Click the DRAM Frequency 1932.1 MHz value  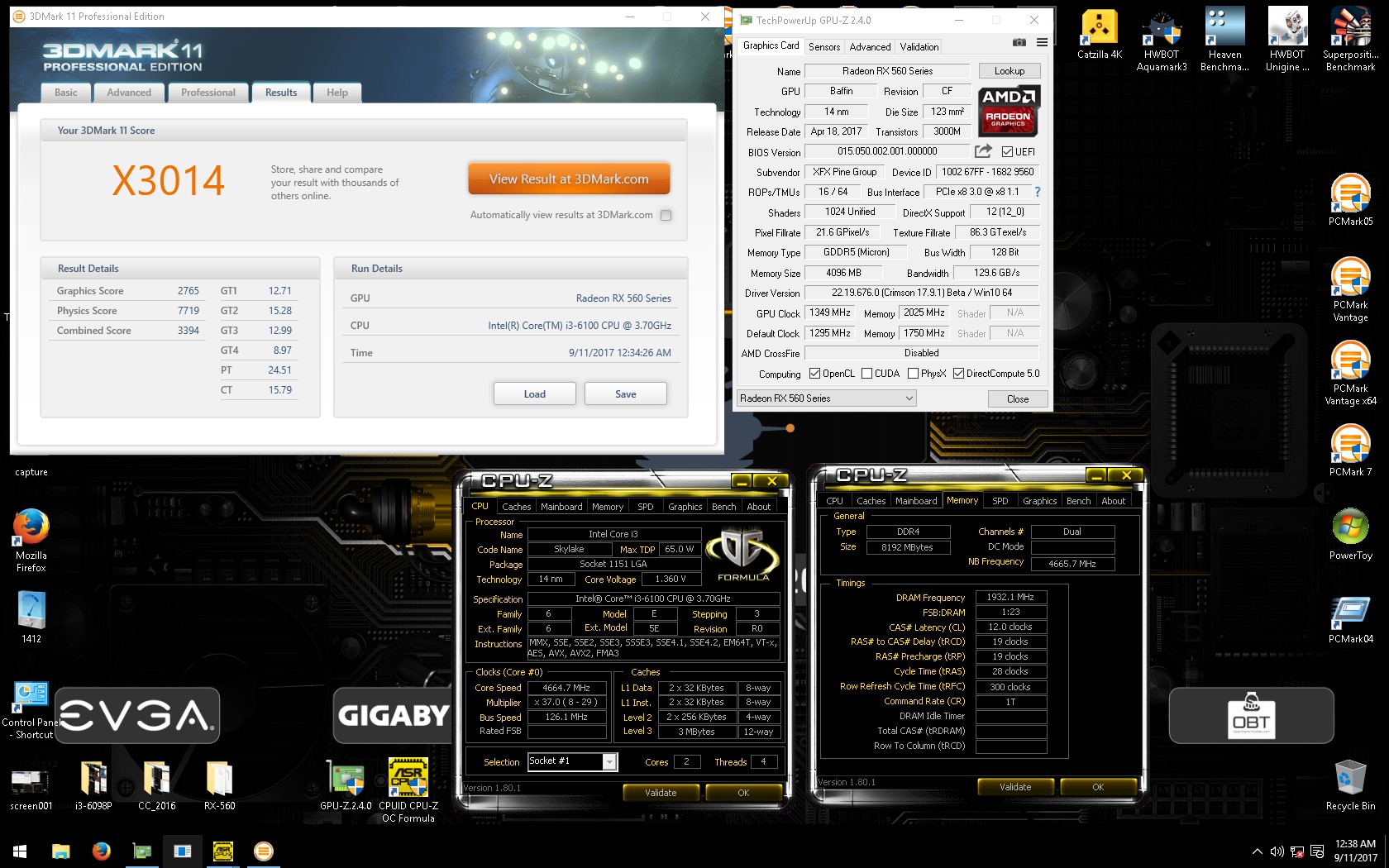1011,597
